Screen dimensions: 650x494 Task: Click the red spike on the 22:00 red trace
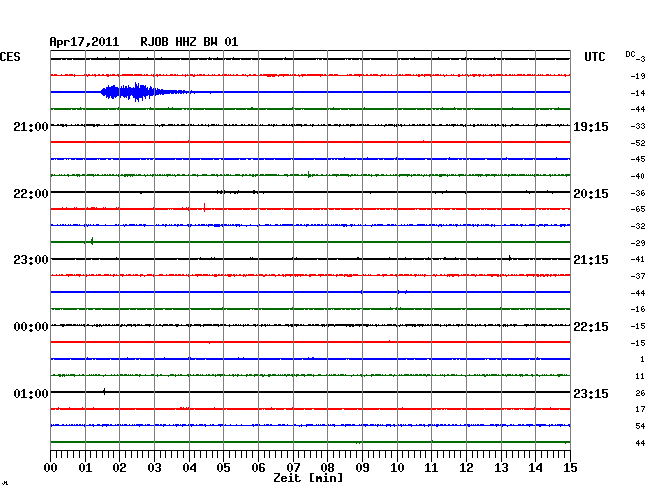coord(204,207)
